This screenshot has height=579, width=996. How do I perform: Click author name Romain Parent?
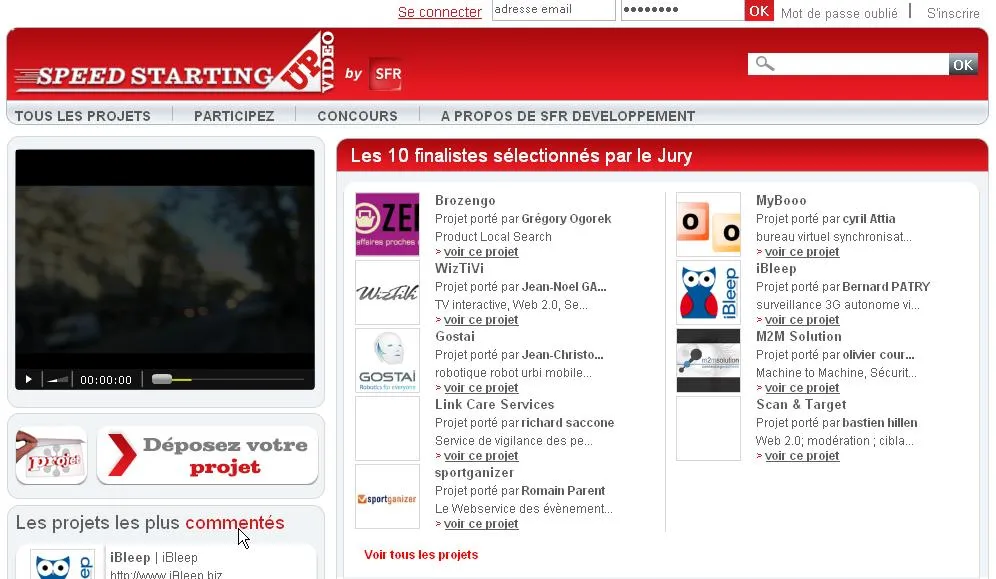pos(563,491)
